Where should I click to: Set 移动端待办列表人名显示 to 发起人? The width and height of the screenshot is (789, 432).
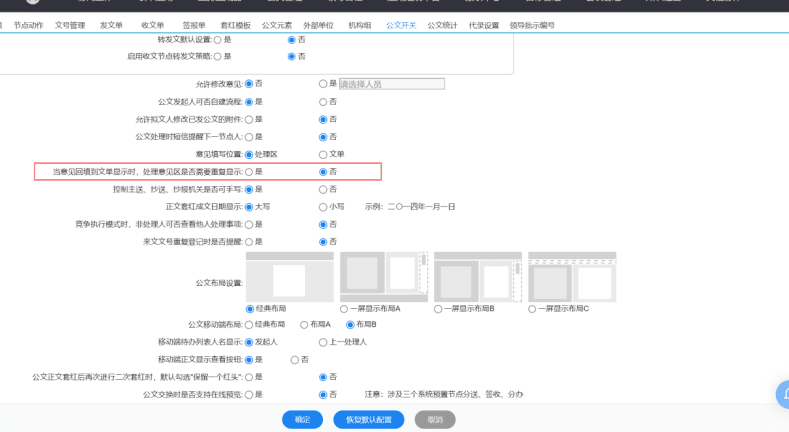tap(249, 342)
